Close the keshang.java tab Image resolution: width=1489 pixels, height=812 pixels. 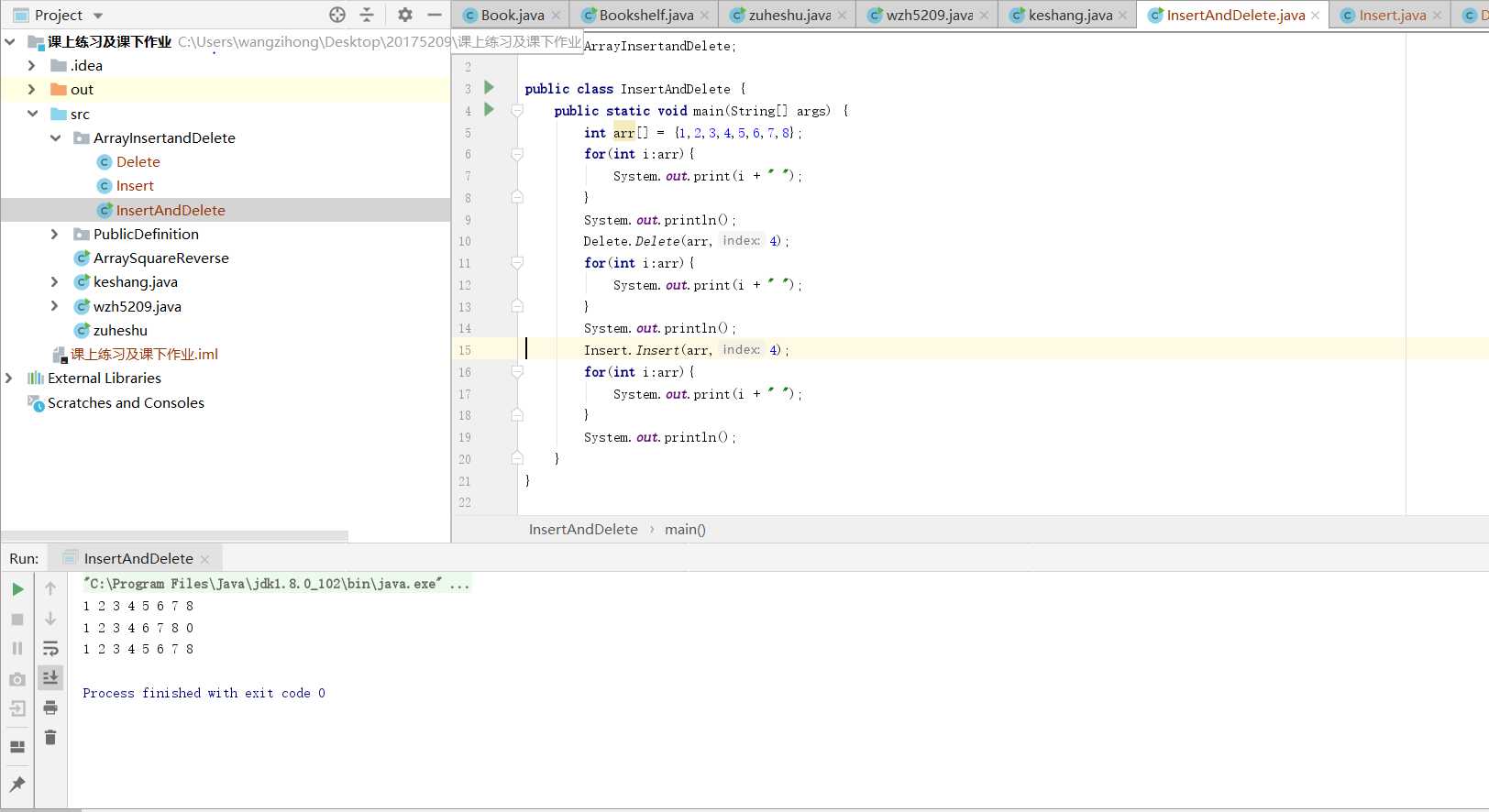click(1122, 16)
